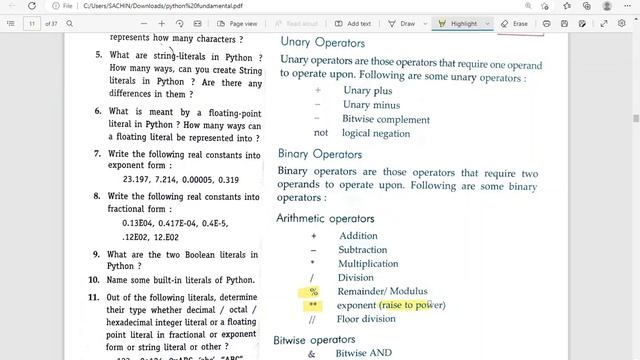
Task: Click the highlighted % symbol
Action: coord(313,291)
